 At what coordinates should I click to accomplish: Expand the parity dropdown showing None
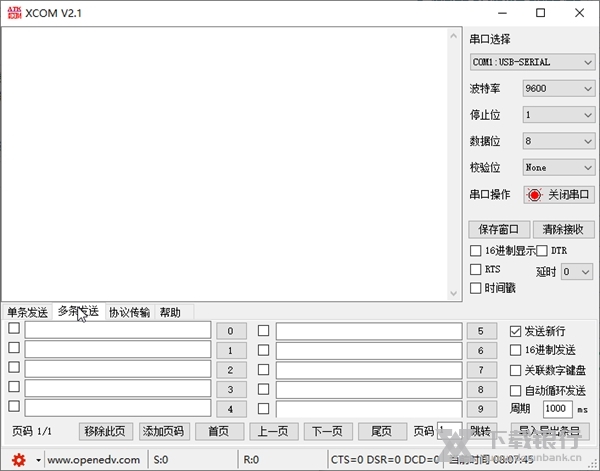pyautogui.click(x=559, y=168)
